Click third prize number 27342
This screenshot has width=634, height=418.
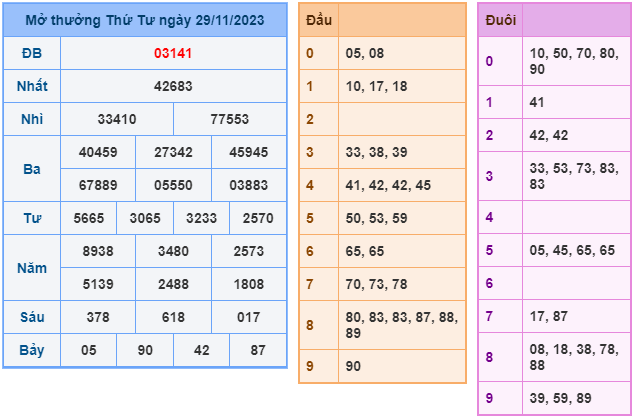tap(173, 152)
